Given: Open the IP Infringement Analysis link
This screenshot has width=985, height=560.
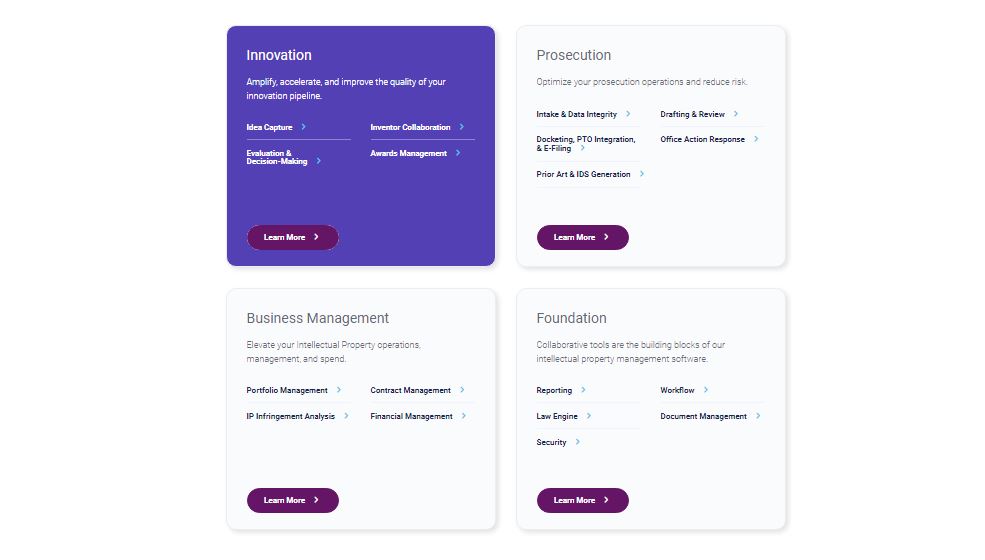Looking at the screenshot, I should tap(290, 416).
